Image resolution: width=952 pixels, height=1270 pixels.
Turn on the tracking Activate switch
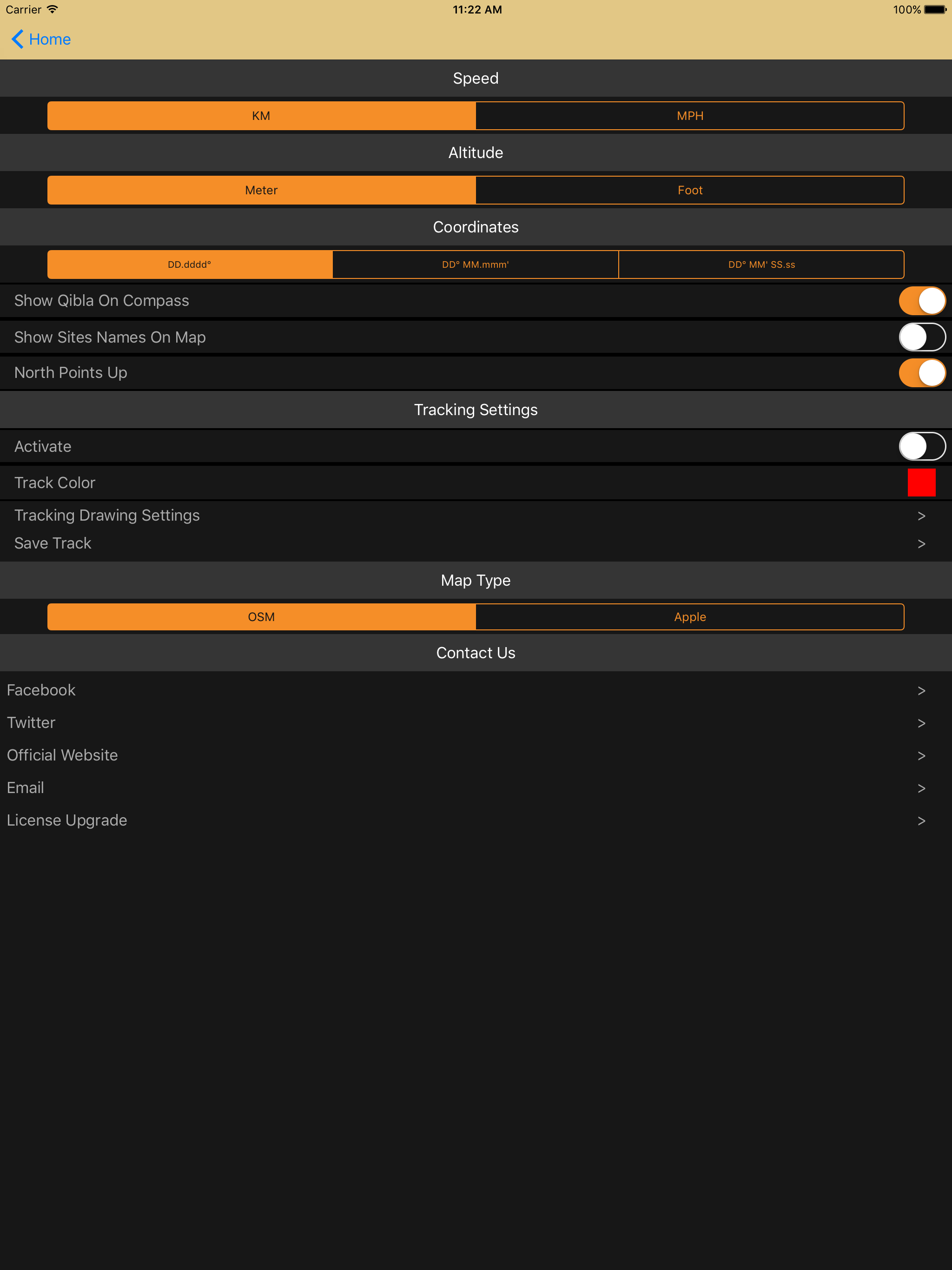922,446
